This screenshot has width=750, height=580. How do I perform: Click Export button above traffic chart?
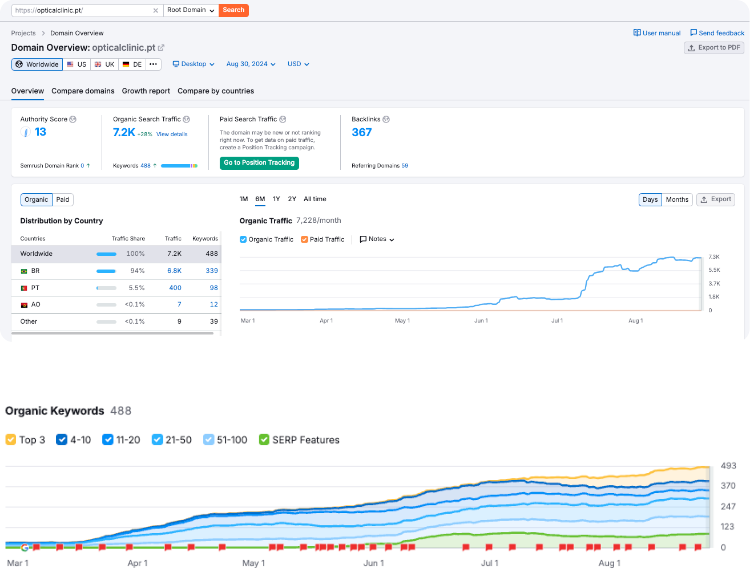point(716,200)
